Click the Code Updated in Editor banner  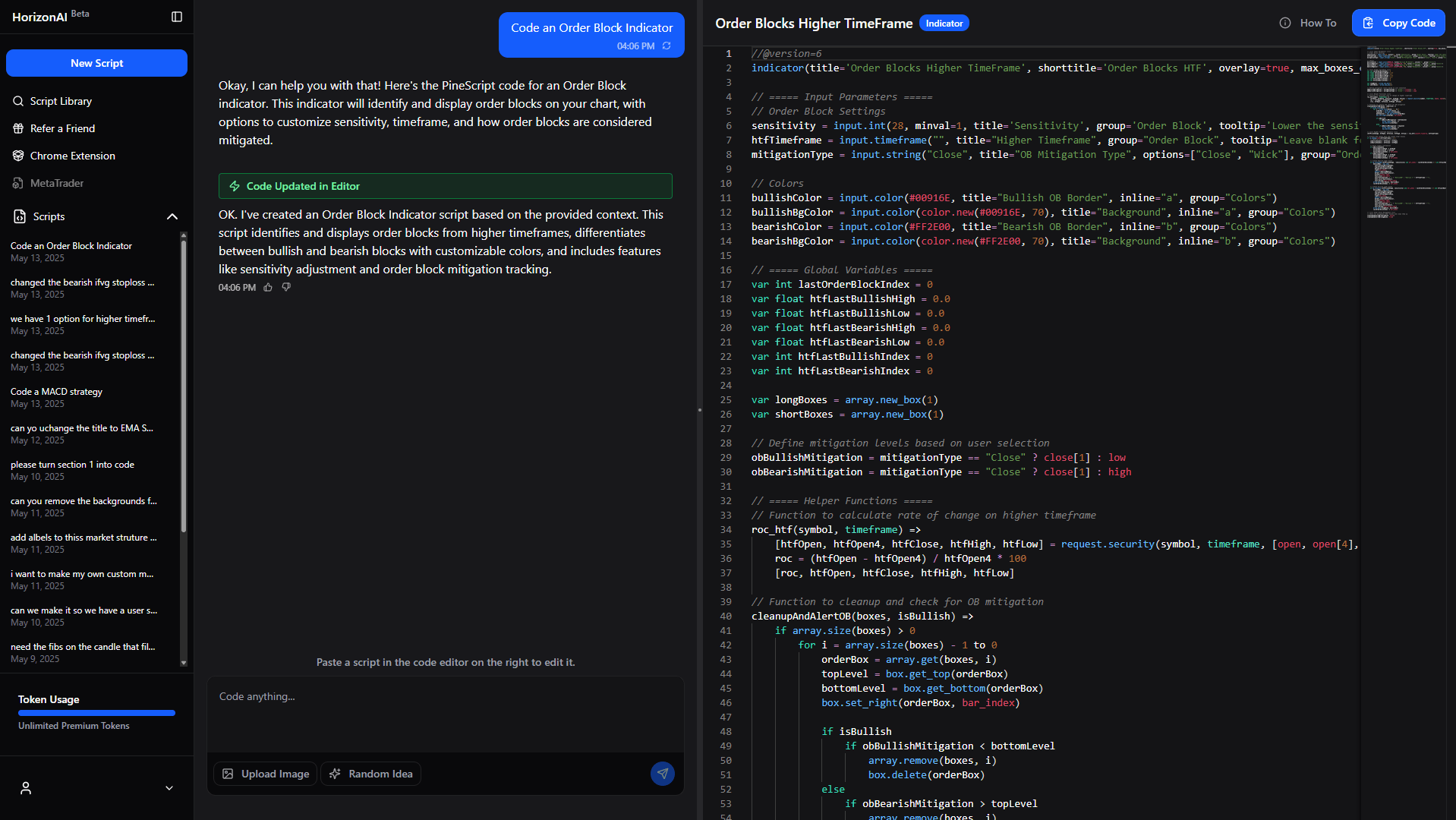pyautogui.click(x=446, y=186)
